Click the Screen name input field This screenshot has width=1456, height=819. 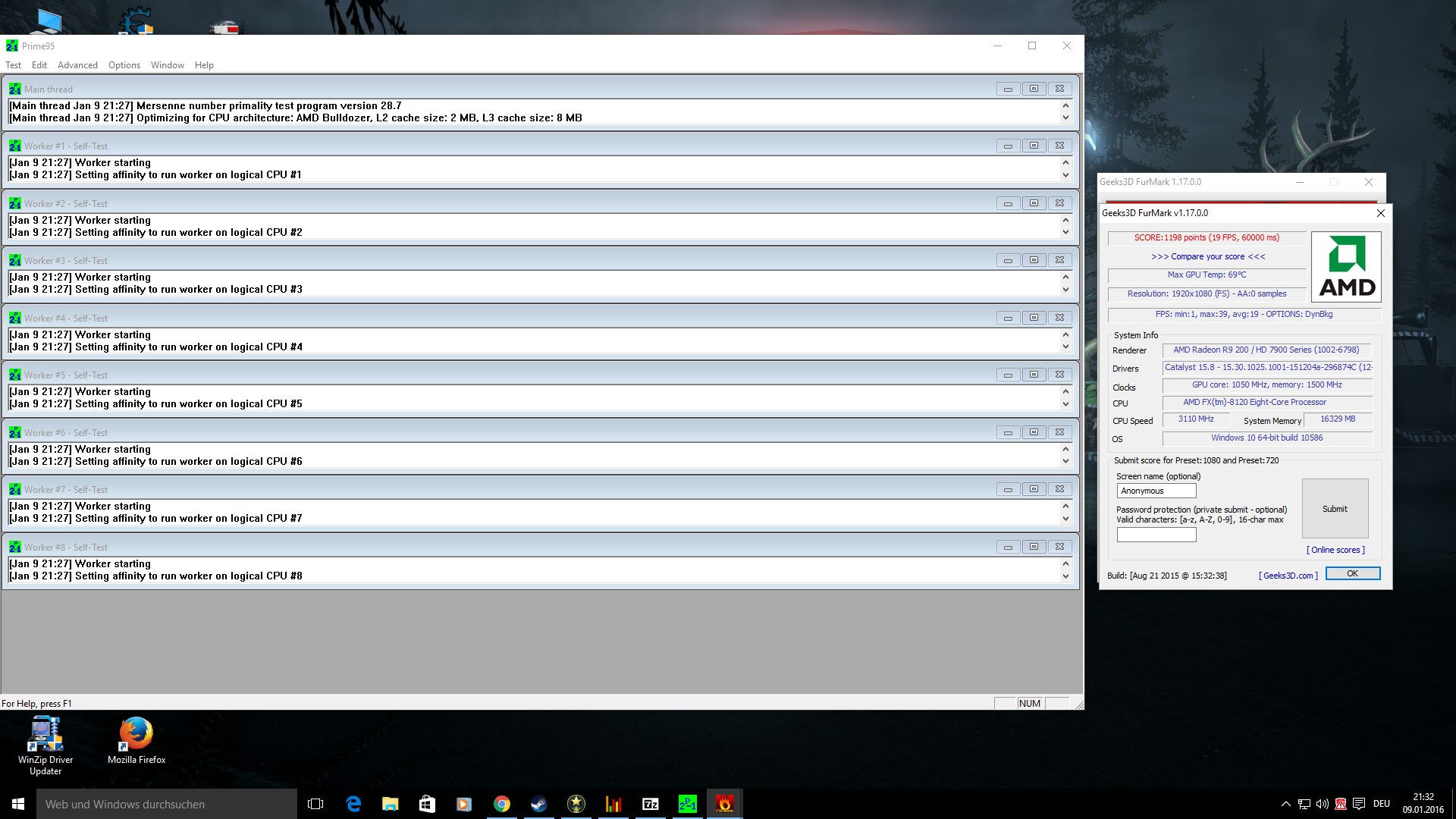click(x=1156, y=491)
